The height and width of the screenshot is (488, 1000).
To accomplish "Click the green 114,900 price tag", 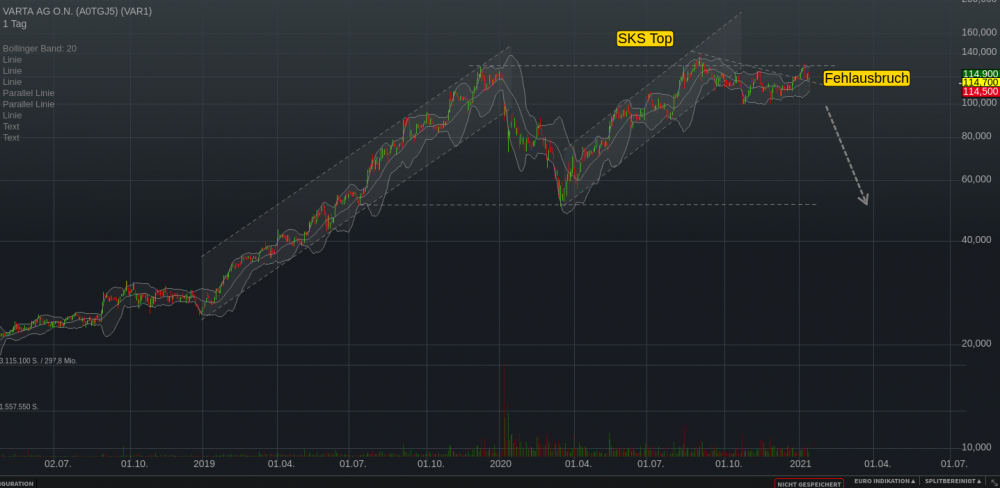I will (x=980, y=73).
